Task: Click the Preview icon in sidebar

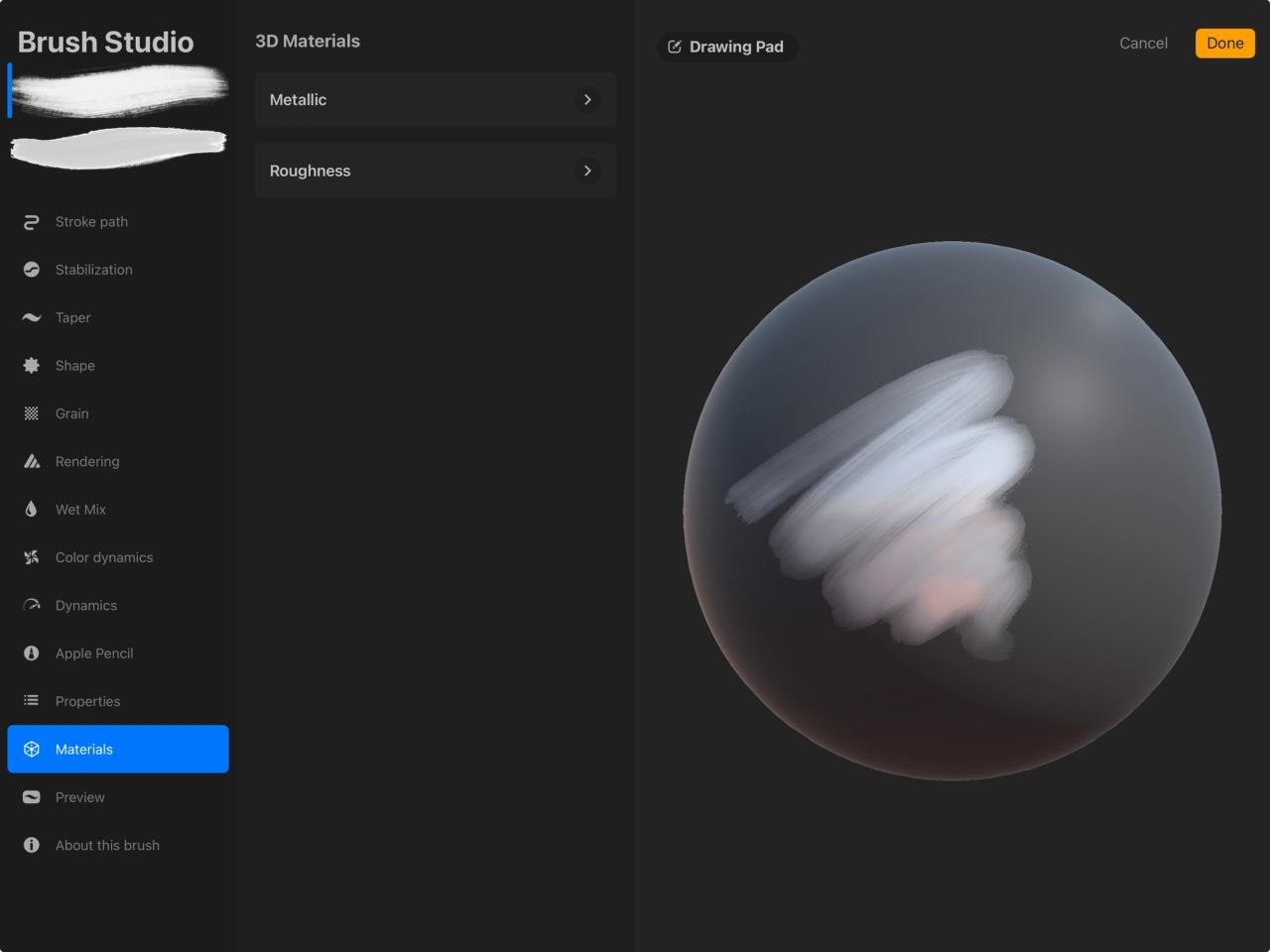Action: pos(32,797)
